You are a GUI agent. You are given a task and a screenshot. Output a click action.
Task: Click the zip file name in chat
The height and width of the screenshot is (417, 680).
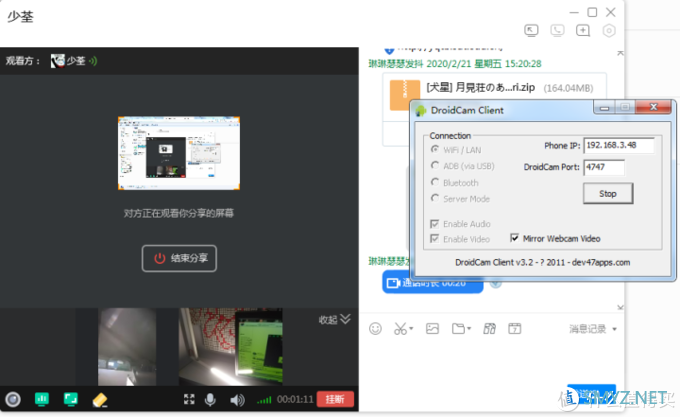click(x=481, y=88)
